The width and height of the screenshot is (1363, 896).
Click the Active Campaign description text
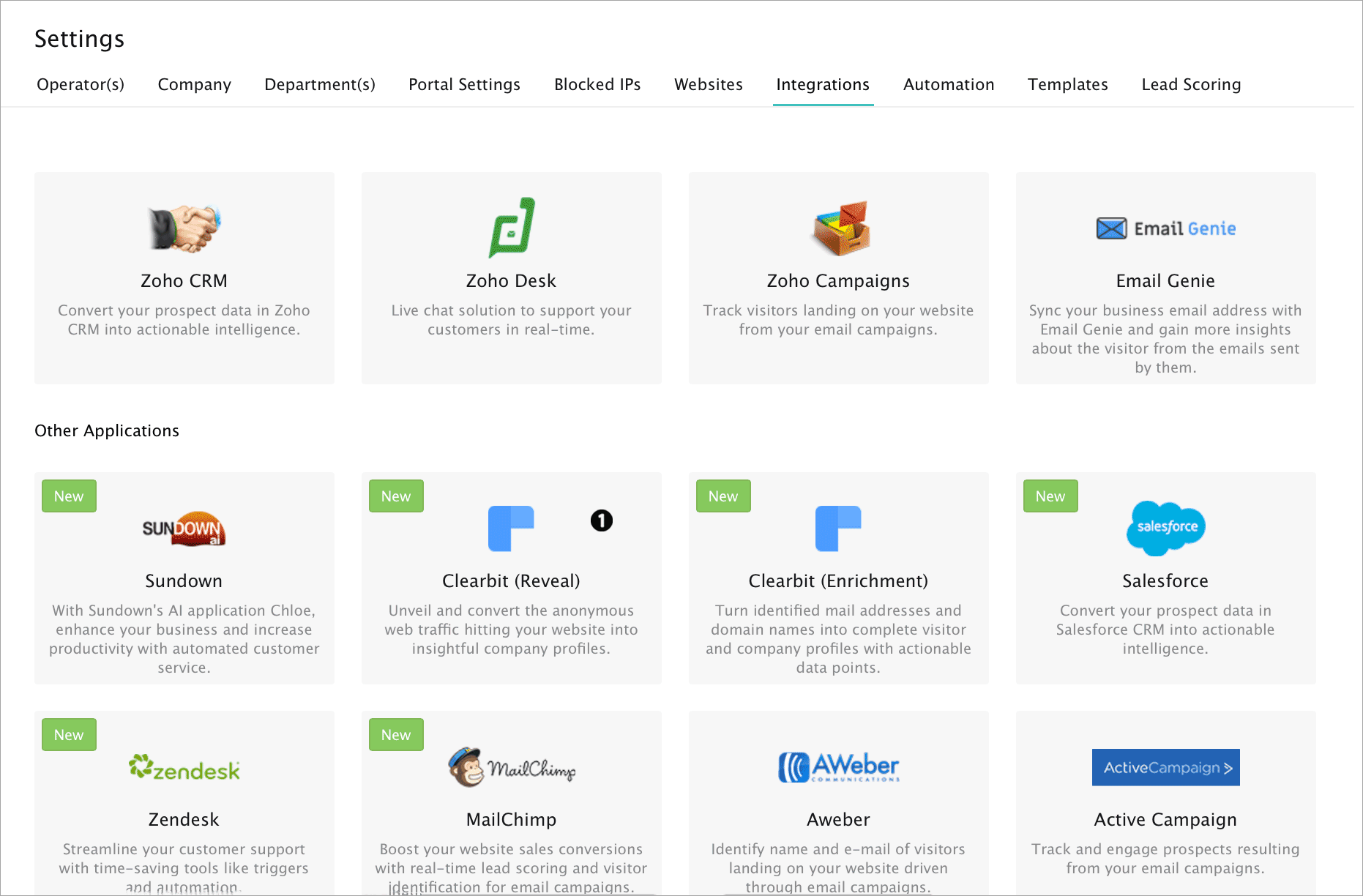pyautogui.click(x=1166, y=859)
